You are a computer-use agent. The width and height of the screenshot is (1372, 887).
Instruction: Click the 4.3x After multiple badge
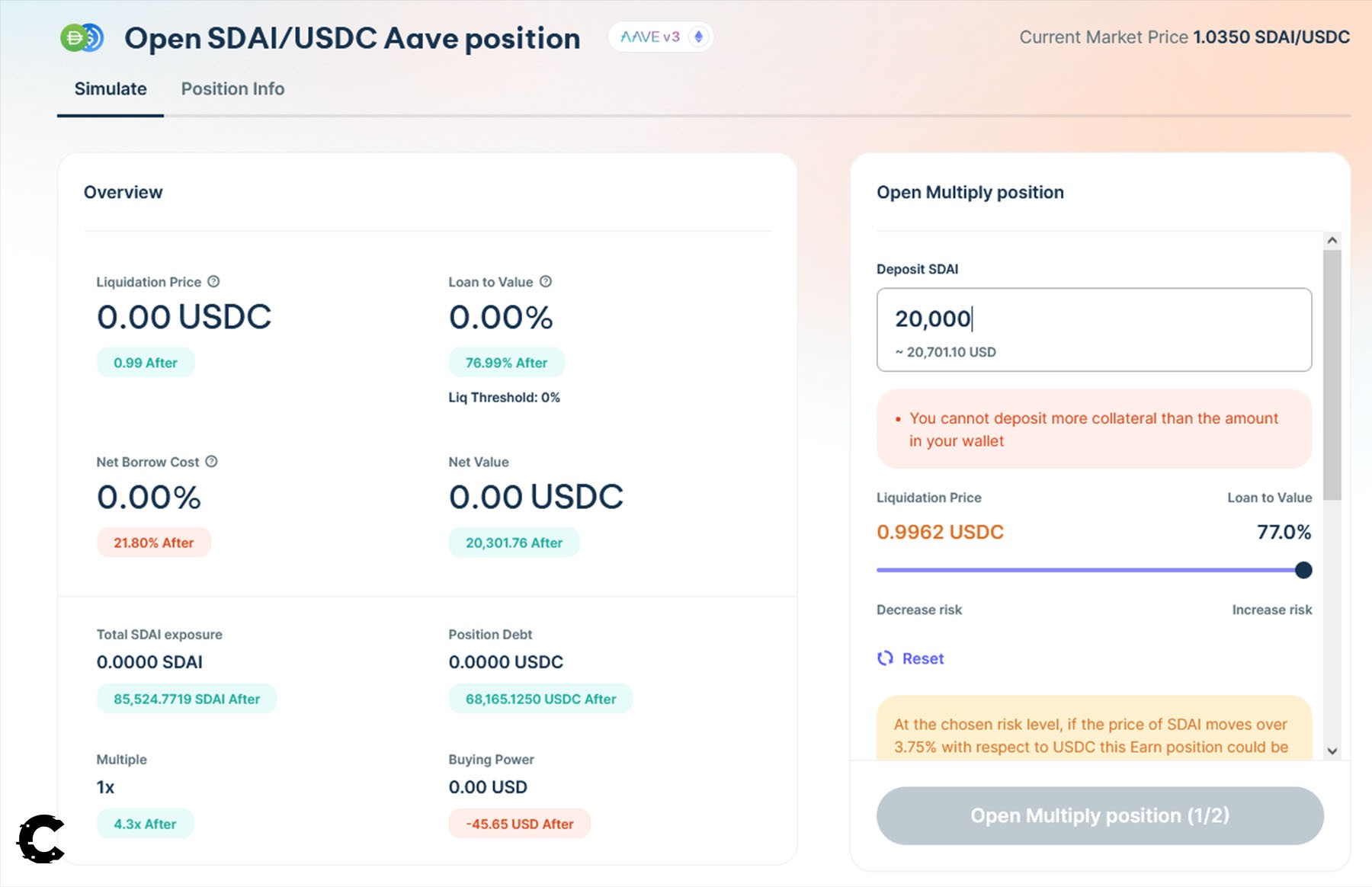[145, 824]
